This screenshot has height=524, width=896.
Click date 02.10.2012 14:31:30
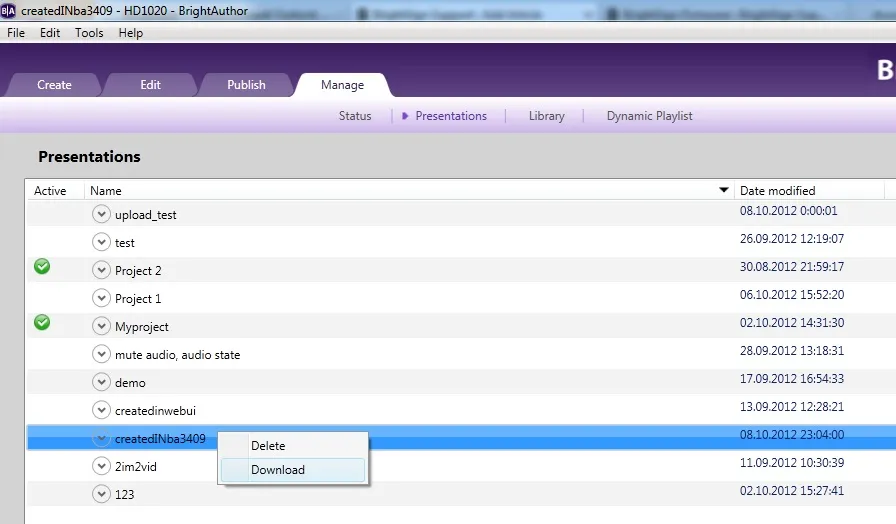792,322
